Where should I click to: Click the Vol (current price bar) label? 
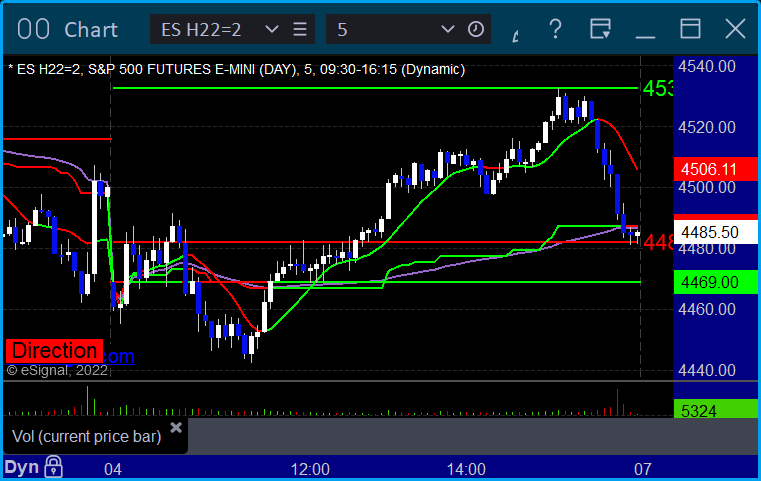(x=86, y=436)
